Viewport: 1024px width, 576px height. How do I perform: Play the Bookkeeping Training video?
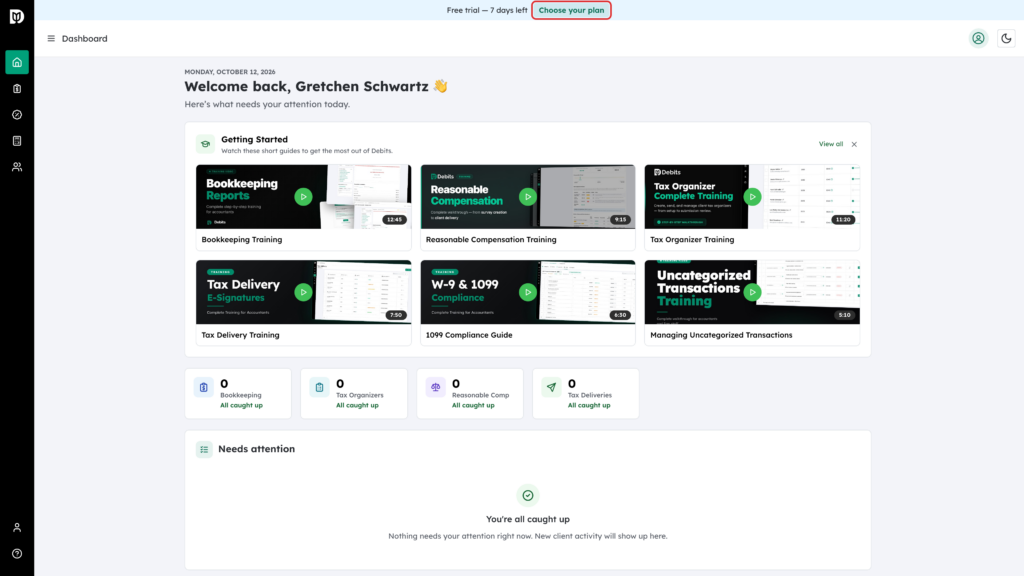point(303,197)
